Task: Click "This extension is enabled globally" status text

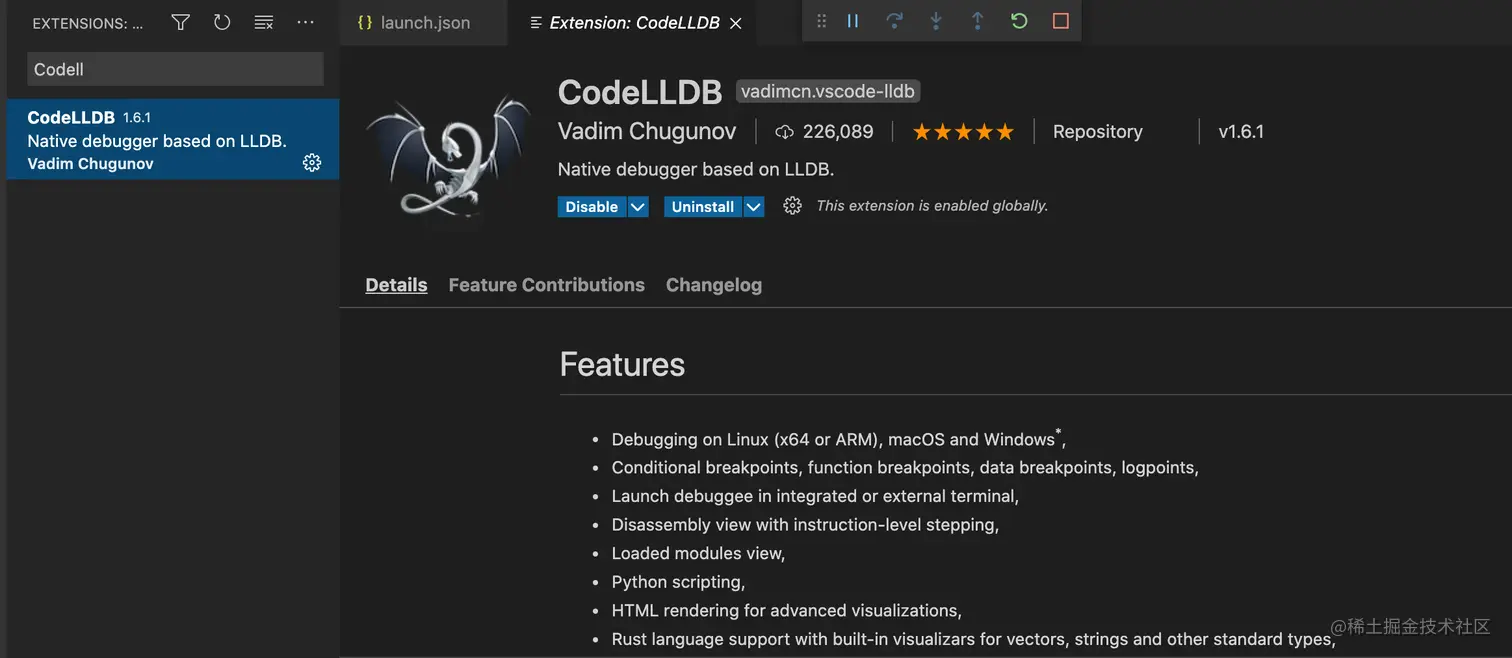Action: [x=932, y=206]
